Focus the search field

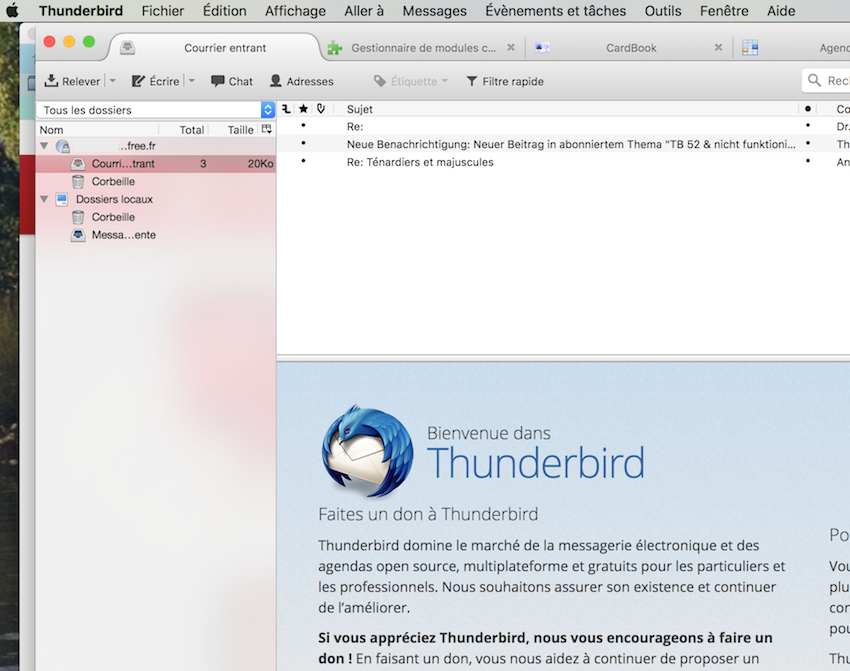pos(827,81)
